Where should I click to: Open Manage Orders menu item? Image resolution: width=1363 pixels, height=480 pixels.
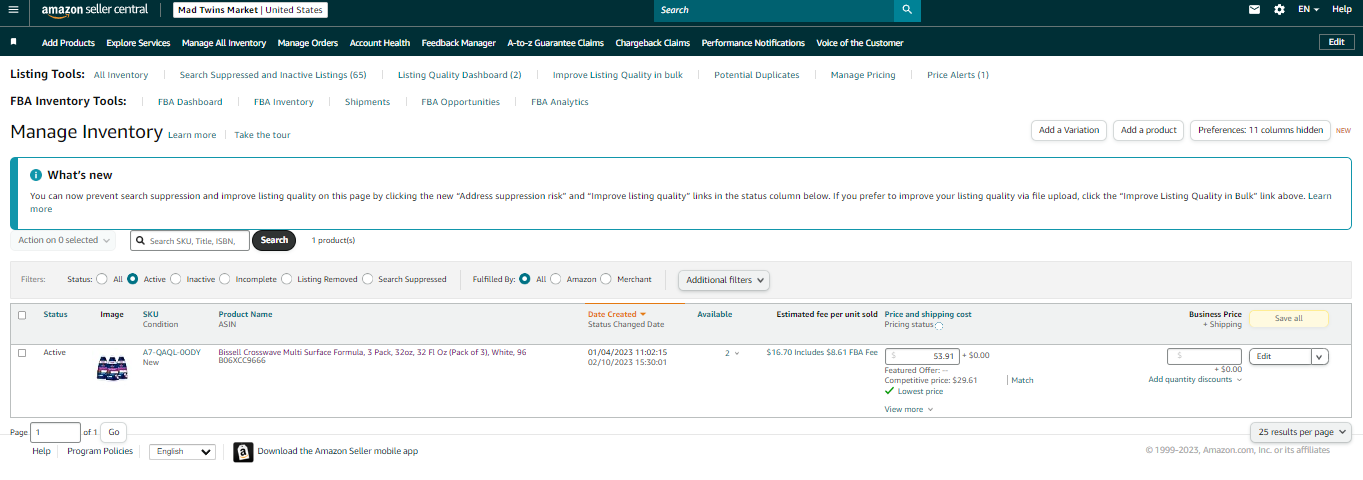[308, 43]
